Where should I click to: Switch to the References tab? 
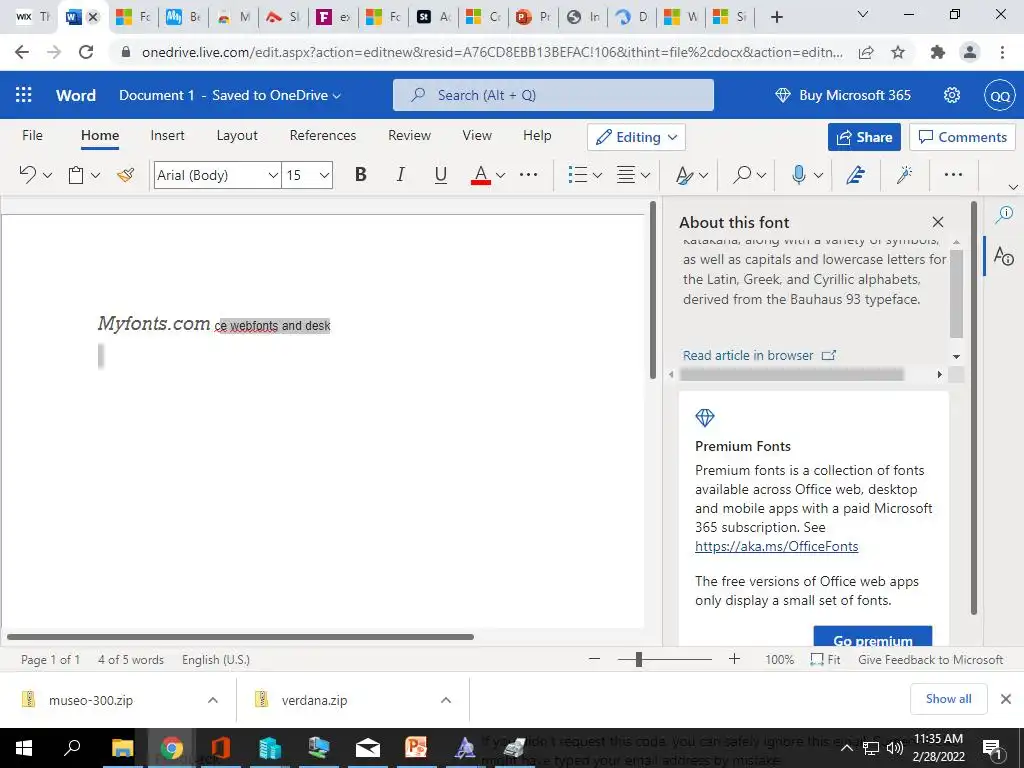(323, 135)
